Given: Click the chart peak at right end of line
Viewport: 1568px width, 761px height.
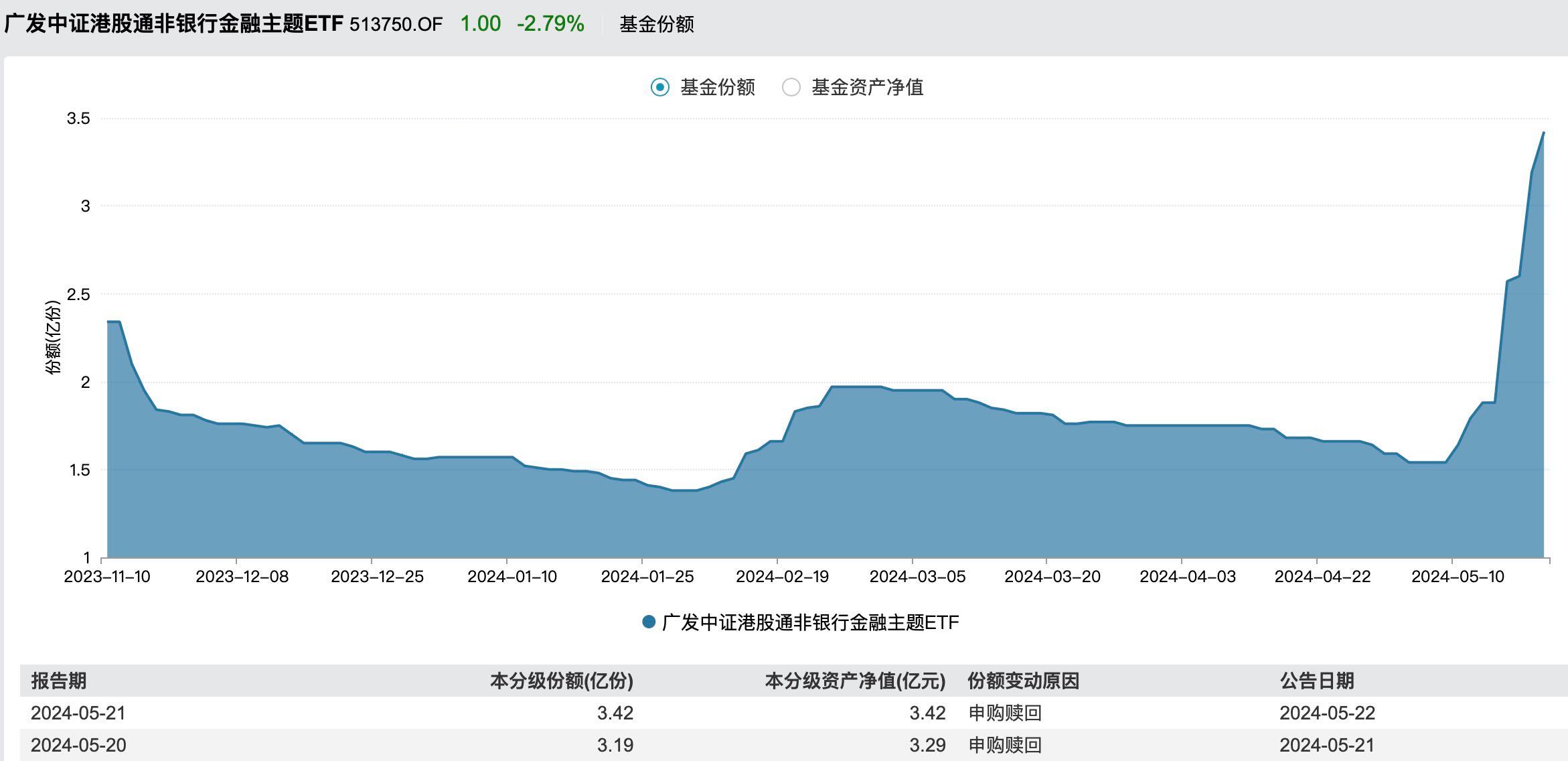Looking at the screenshot, I should click(x=1543, y=133).
